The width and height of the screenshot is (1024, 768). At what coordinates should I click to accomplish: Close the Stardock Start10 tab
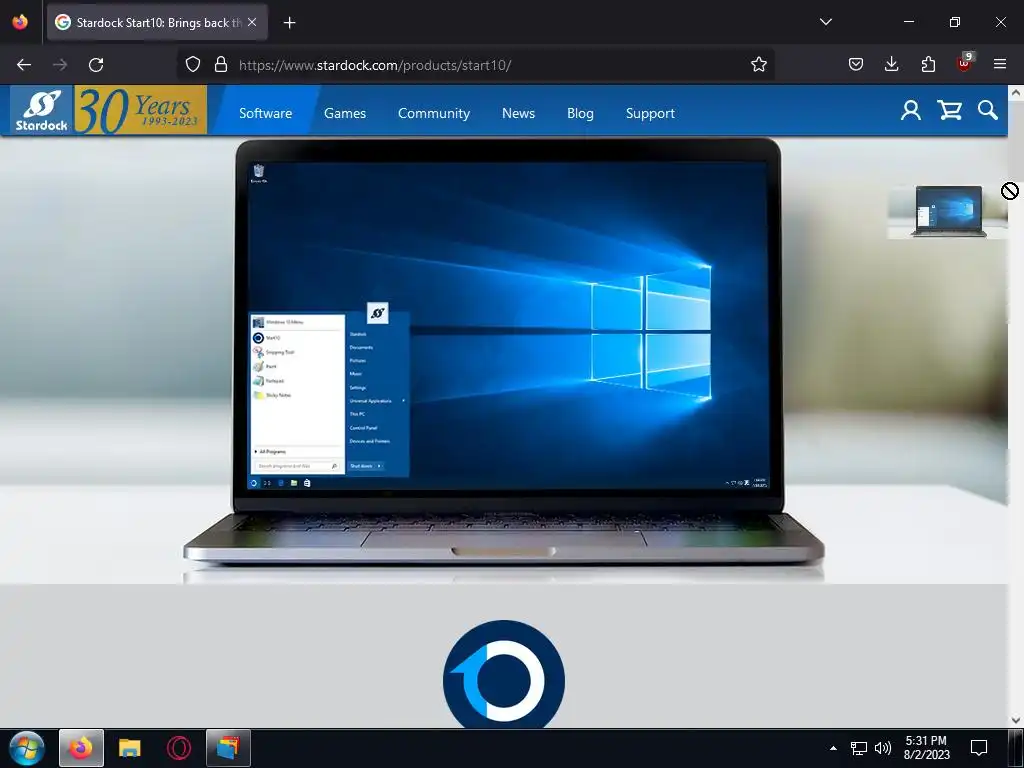point(252,22)
